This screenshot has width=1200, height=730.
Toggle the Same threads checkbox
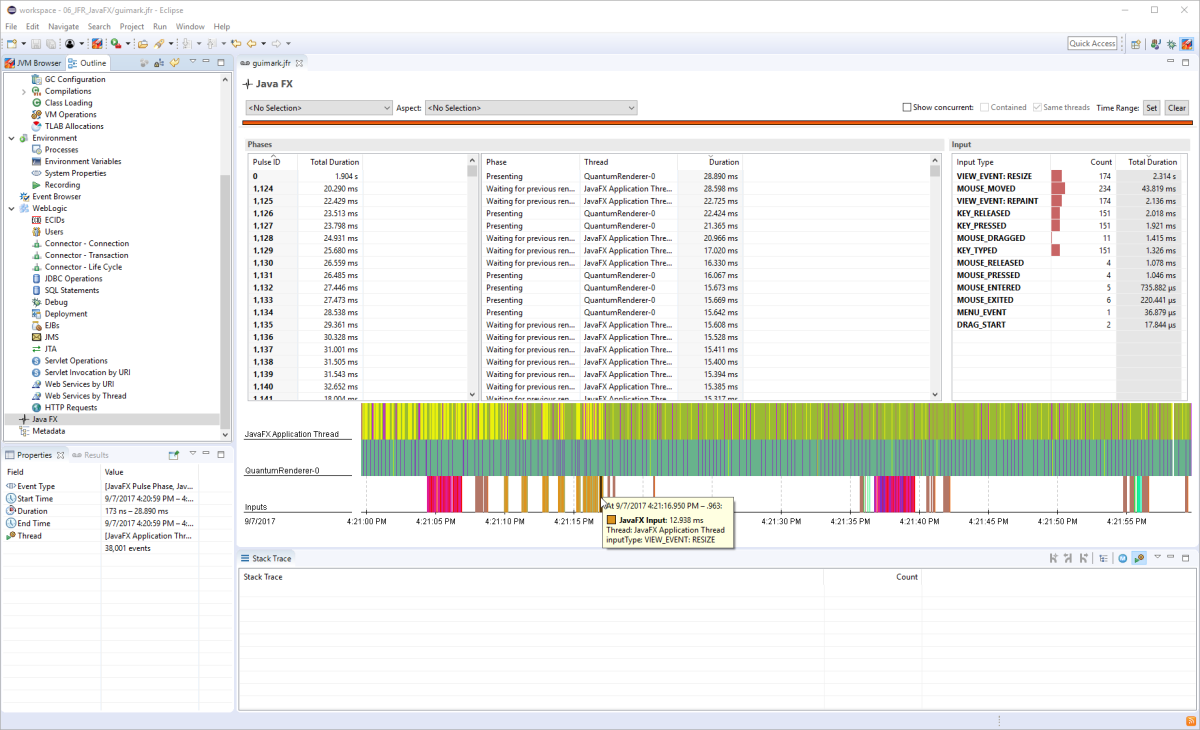[x=1038, y=108]
